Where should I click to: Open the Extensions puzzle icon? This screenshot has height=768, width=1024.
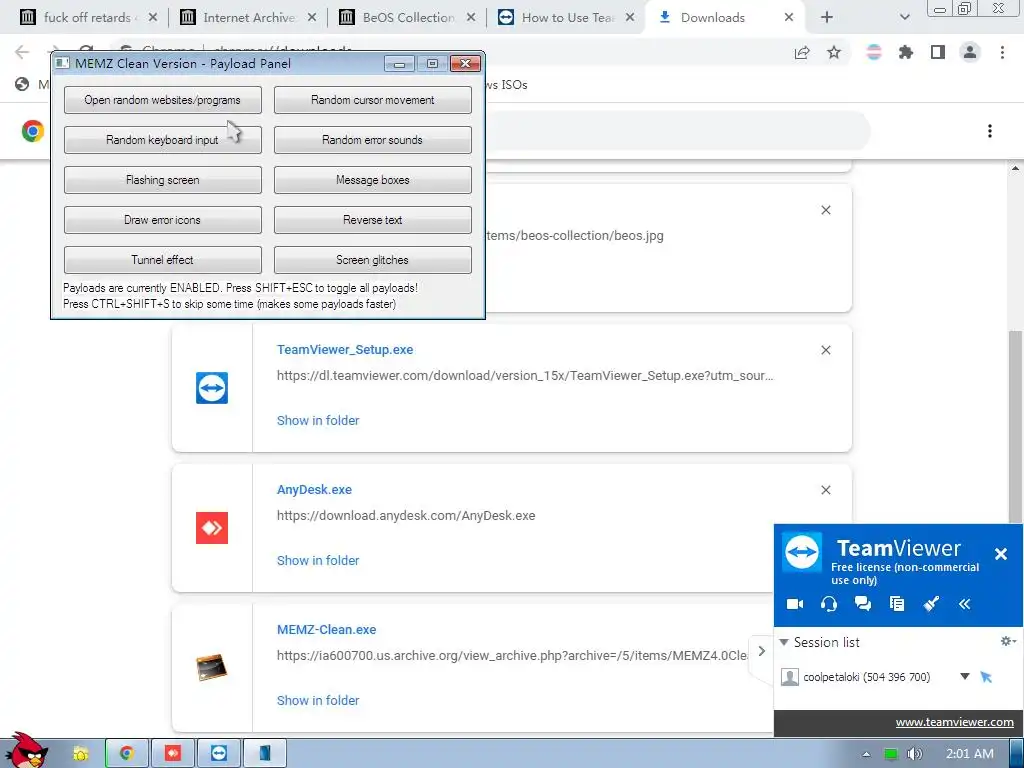(906, 53)
